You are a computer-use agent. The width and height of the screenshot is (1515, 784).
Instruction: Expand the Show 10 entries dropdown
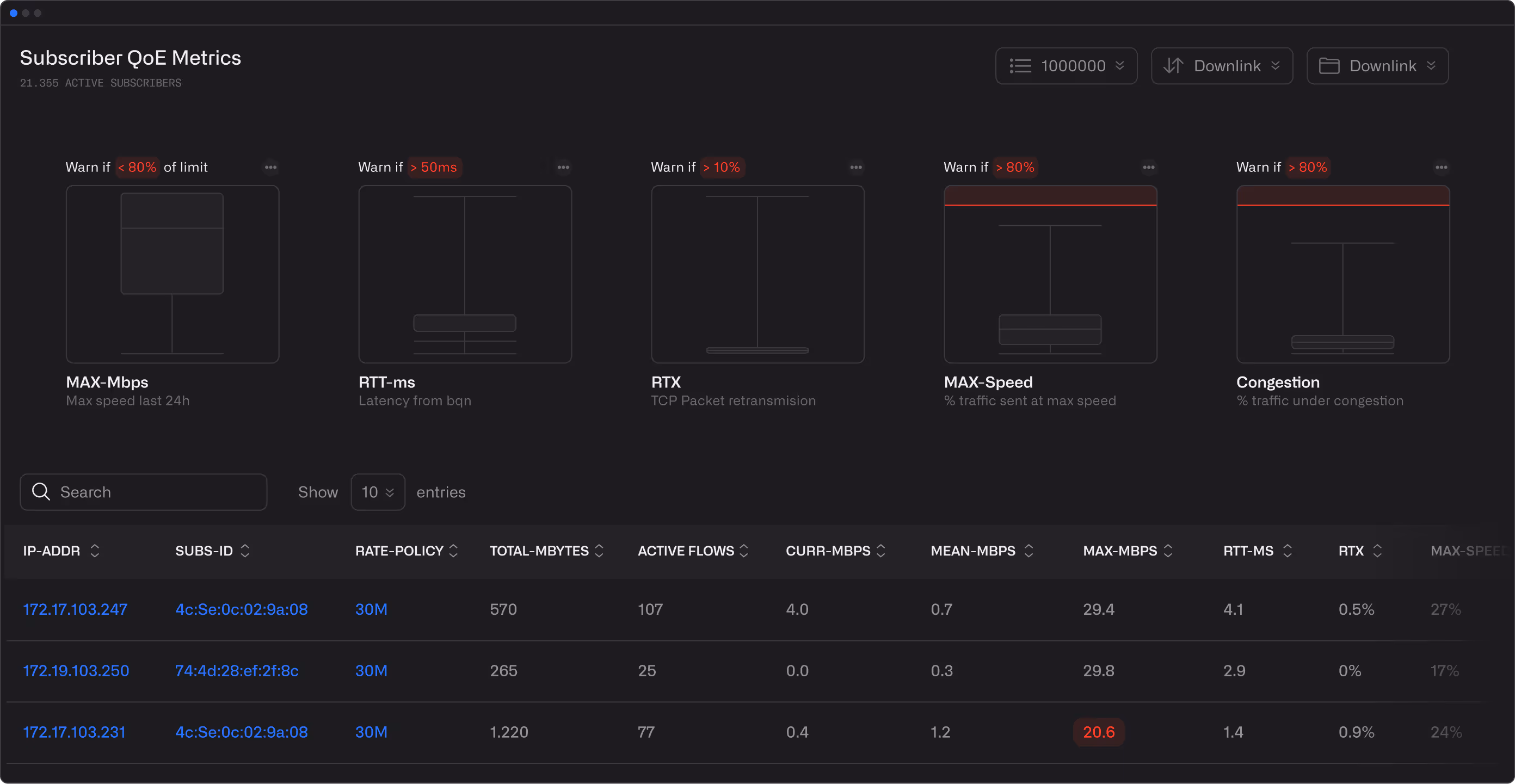pyautogui.click(x=378, y=492)
